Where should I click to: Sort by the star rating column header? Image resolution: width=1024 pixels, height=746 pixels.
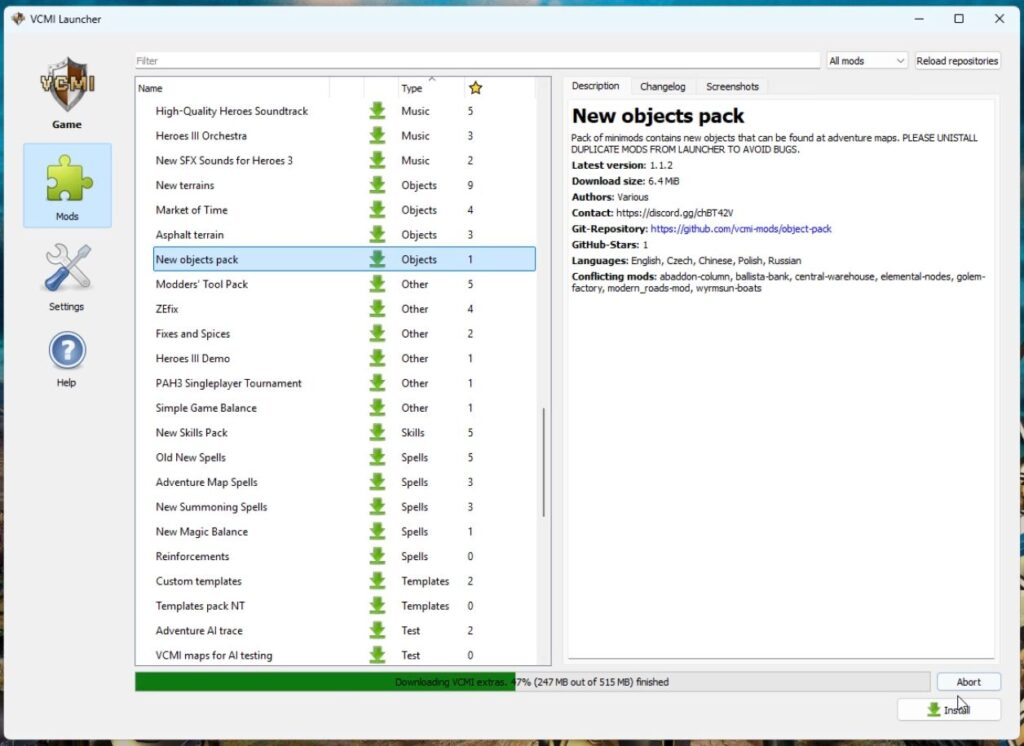[x=475, y=88]
